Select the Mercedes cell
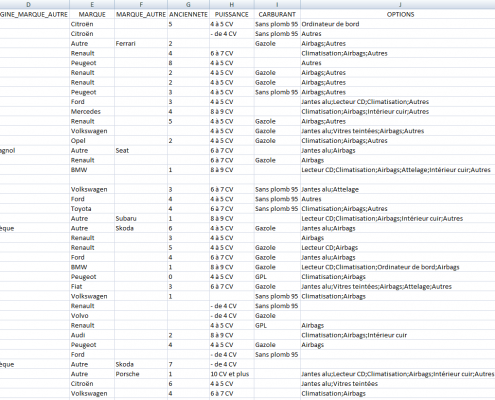This screenshot has height=400, width=495. 92,112
